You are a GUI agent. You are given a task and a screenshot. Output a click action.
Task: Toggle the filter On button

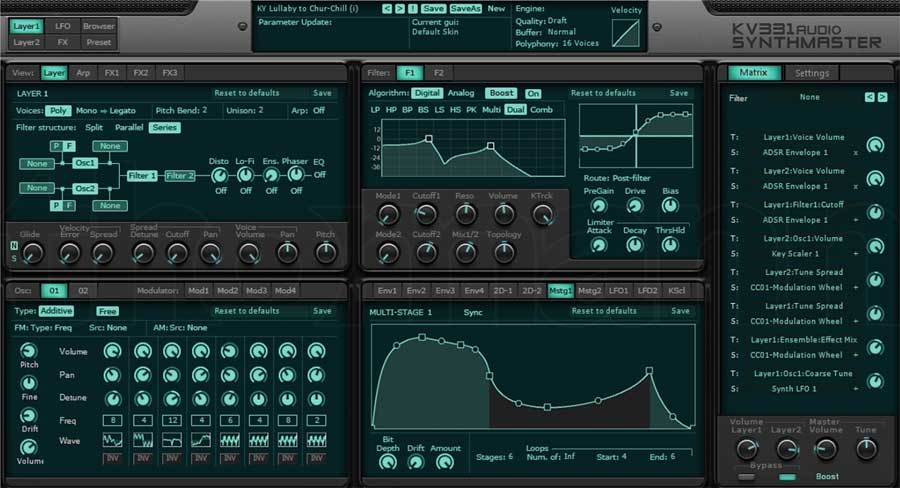coord(533,94)
